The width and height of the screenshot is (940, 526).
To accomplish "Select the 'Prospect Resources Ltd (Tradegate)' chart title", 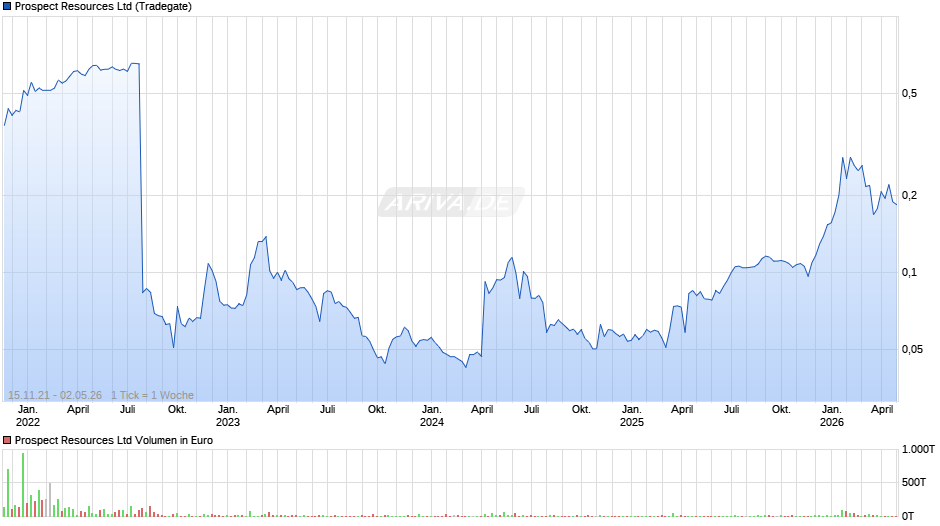I will point(103,7).
